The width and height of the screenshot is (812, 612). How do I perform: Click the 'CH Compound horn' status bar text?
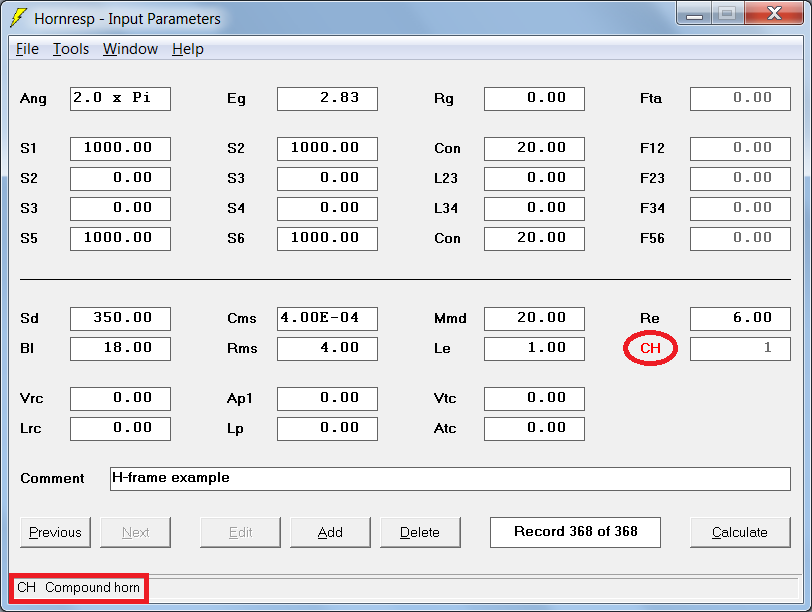click(x=79, y=588)
